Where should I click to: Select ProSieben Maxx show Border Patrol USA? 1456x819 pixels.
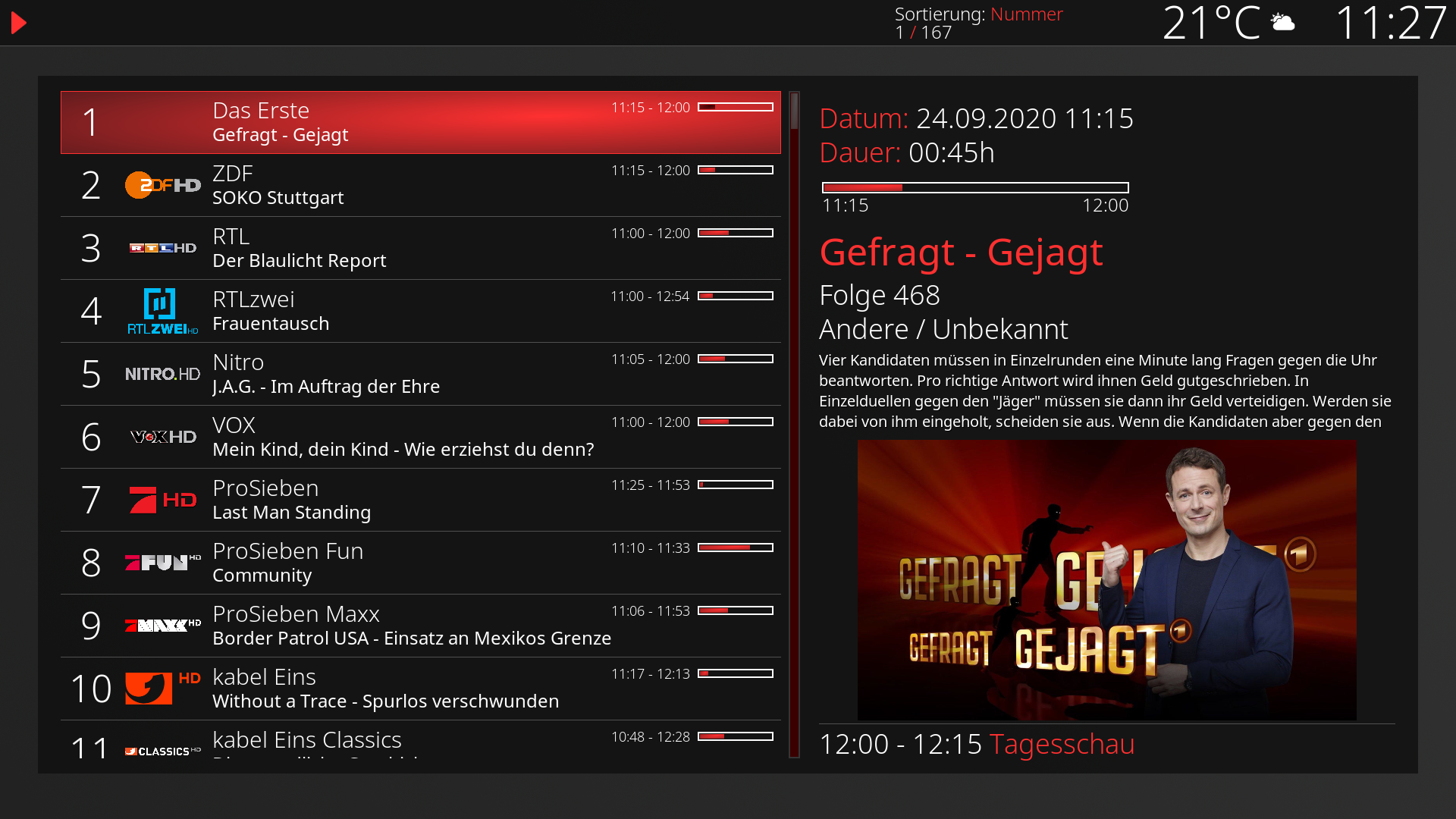pyautogui.click(x=412, y=638)
